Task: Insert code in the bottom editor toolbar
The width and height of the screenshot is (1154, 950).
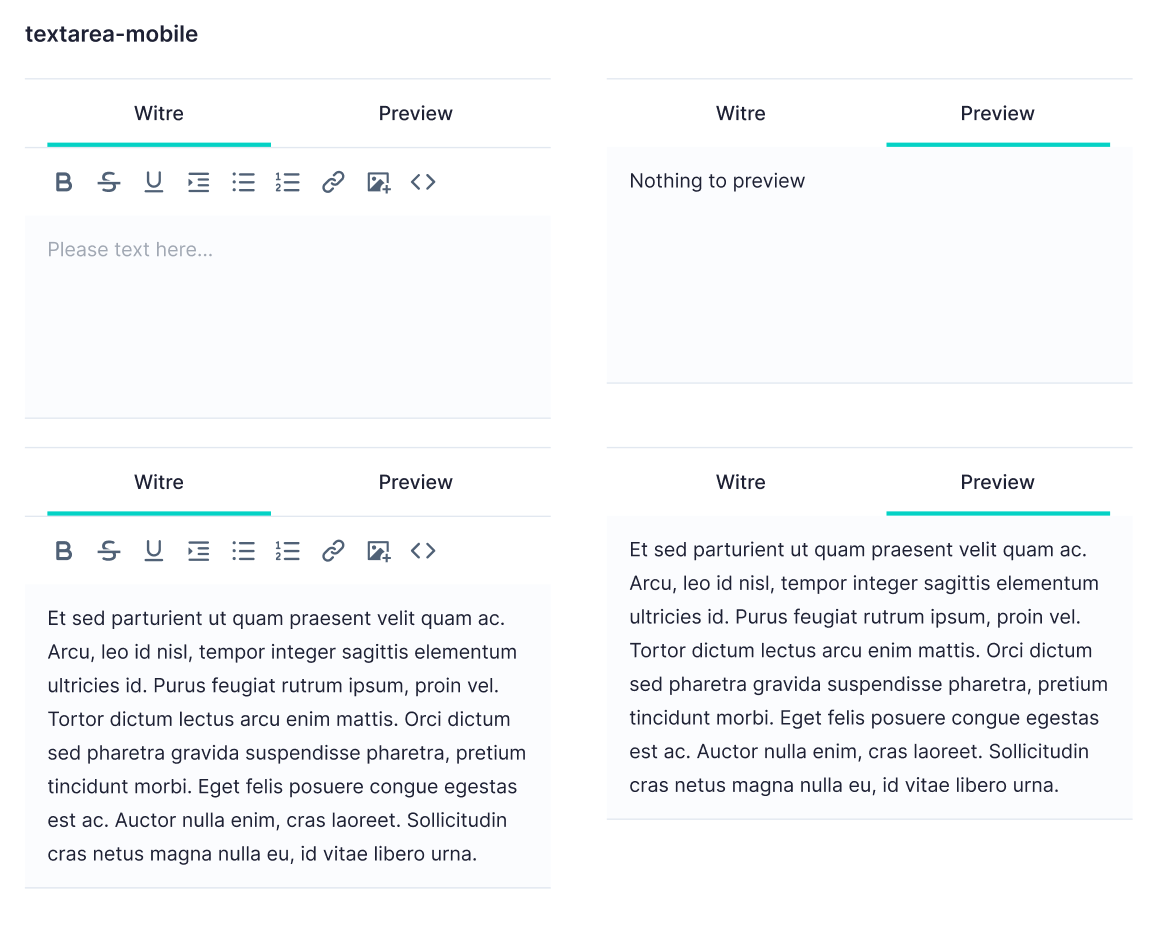Action: pos(423,550)
